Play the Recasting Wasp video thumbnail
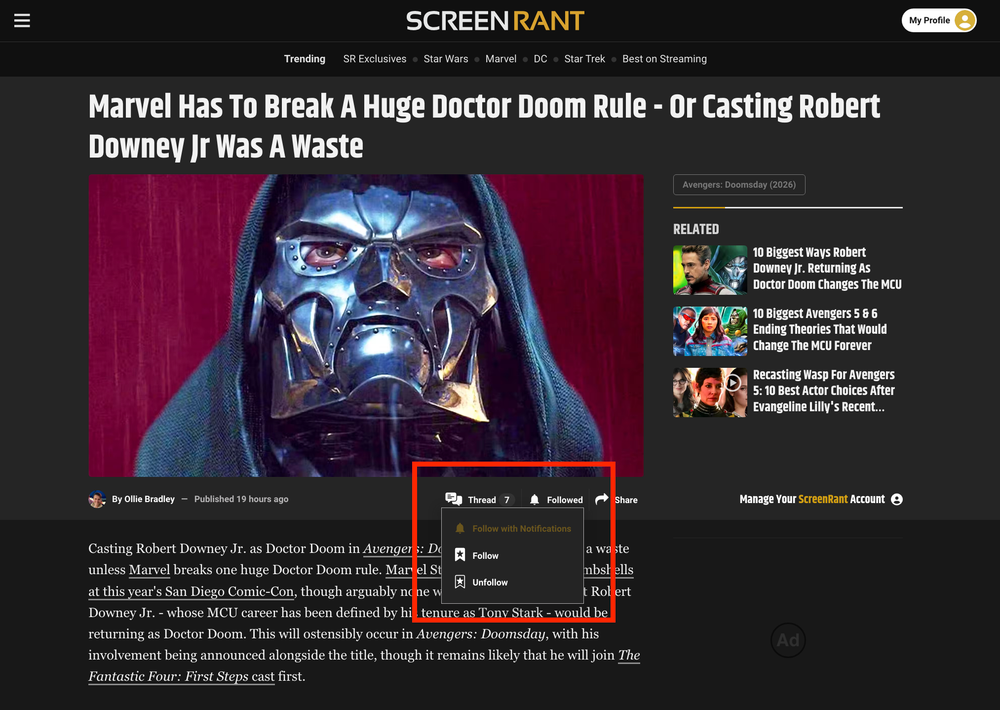The height and width of the screenshot is (710, 1000). click(710, 392)
